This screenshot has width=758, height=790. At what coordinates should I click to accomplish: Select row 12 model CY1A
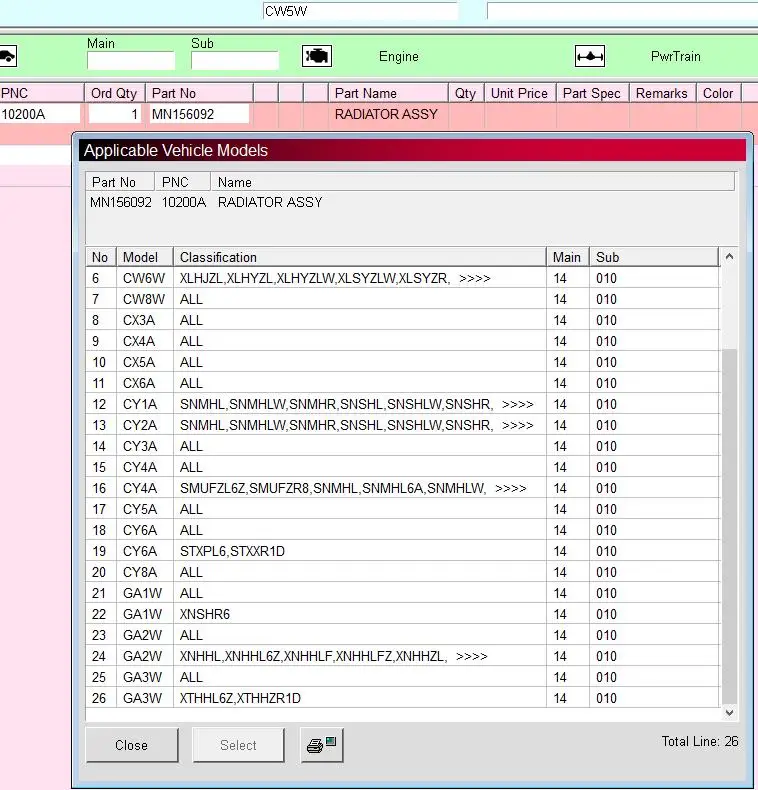point(402,404)
